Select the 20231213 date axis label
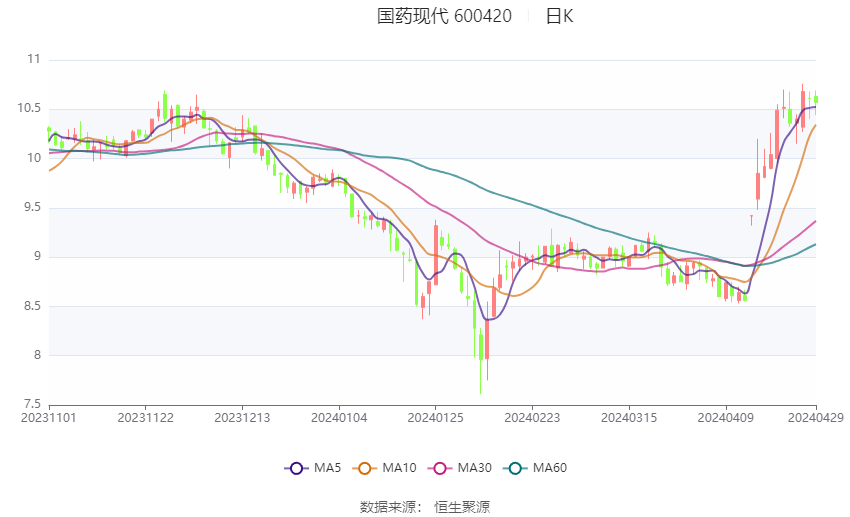 click(242, 418)
